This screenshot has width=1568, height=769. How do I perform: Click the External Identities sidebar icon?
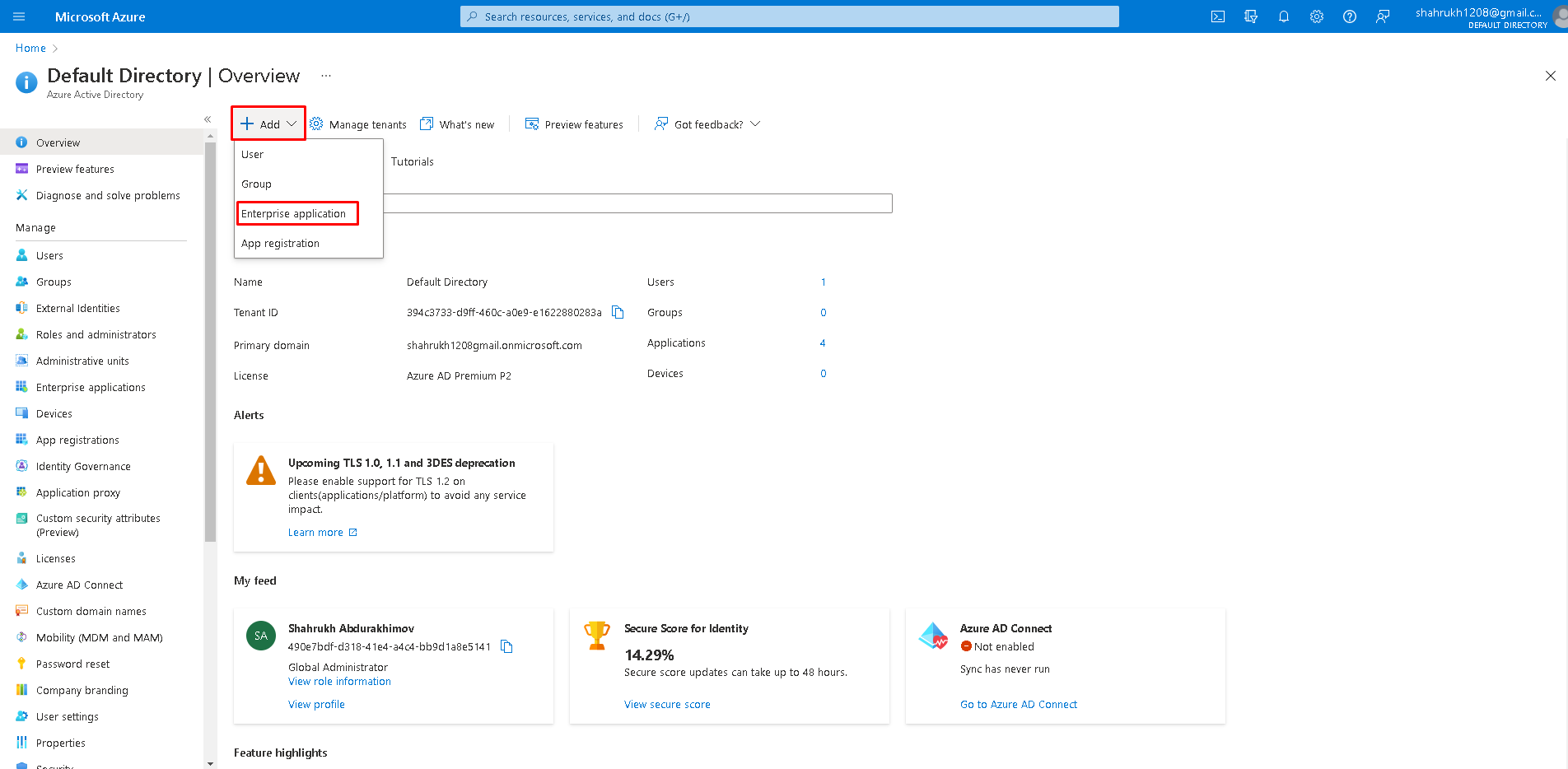pos(22,308)
